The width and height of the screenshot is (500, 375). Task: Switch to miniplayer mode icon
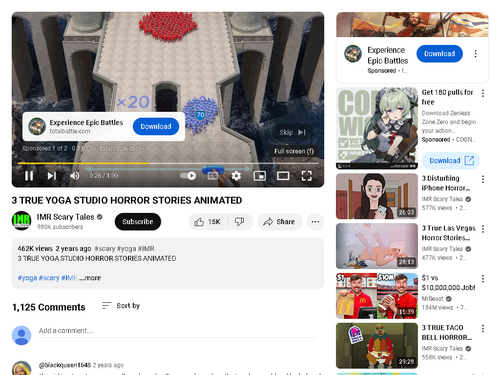(260, 176)
